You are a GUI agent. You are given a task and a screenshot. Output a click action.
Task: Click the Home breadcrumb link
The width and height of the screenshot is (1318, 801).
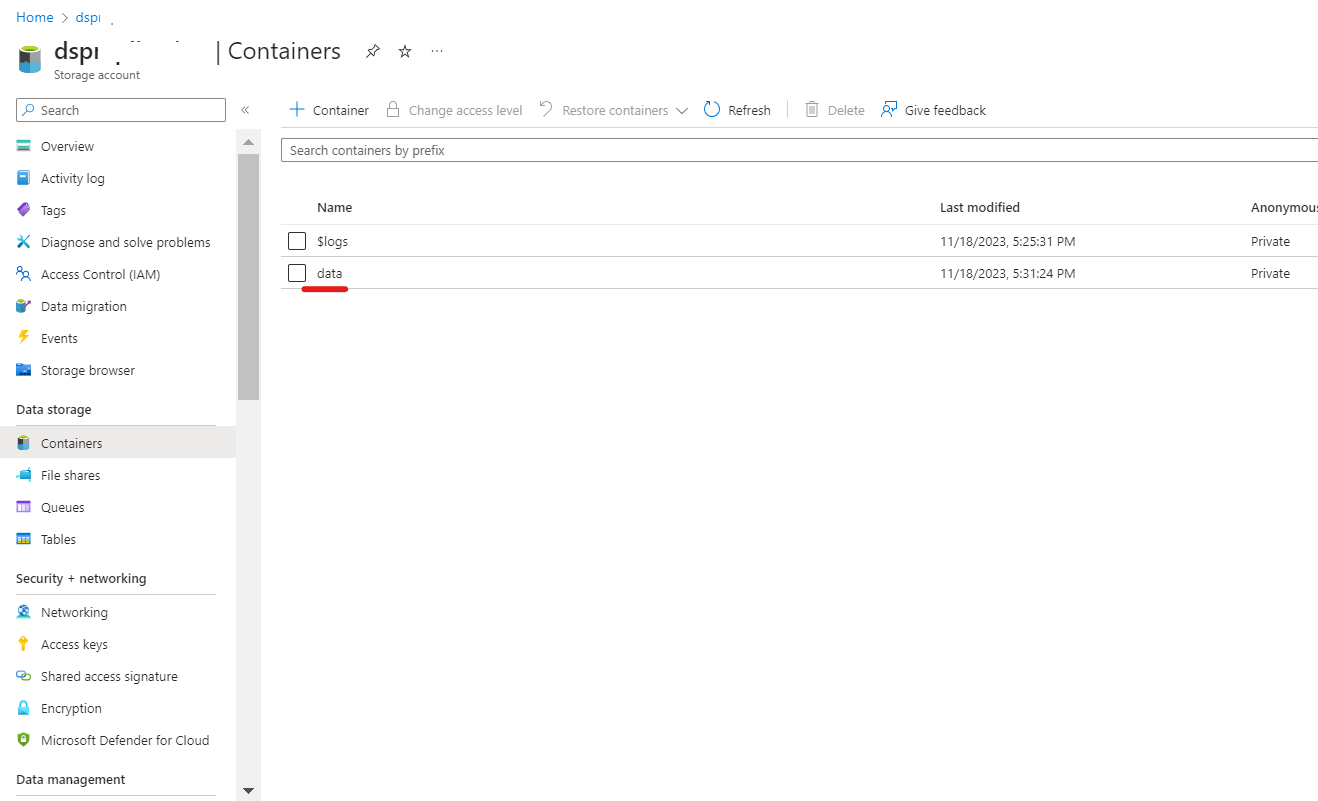[x=35, y=17]
